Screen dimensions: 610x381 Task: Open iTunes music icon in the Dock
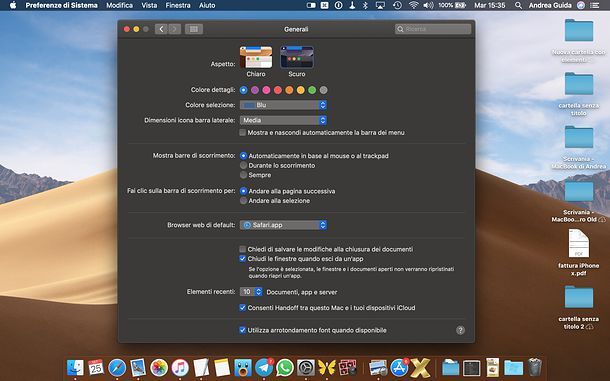coord(180,367)
